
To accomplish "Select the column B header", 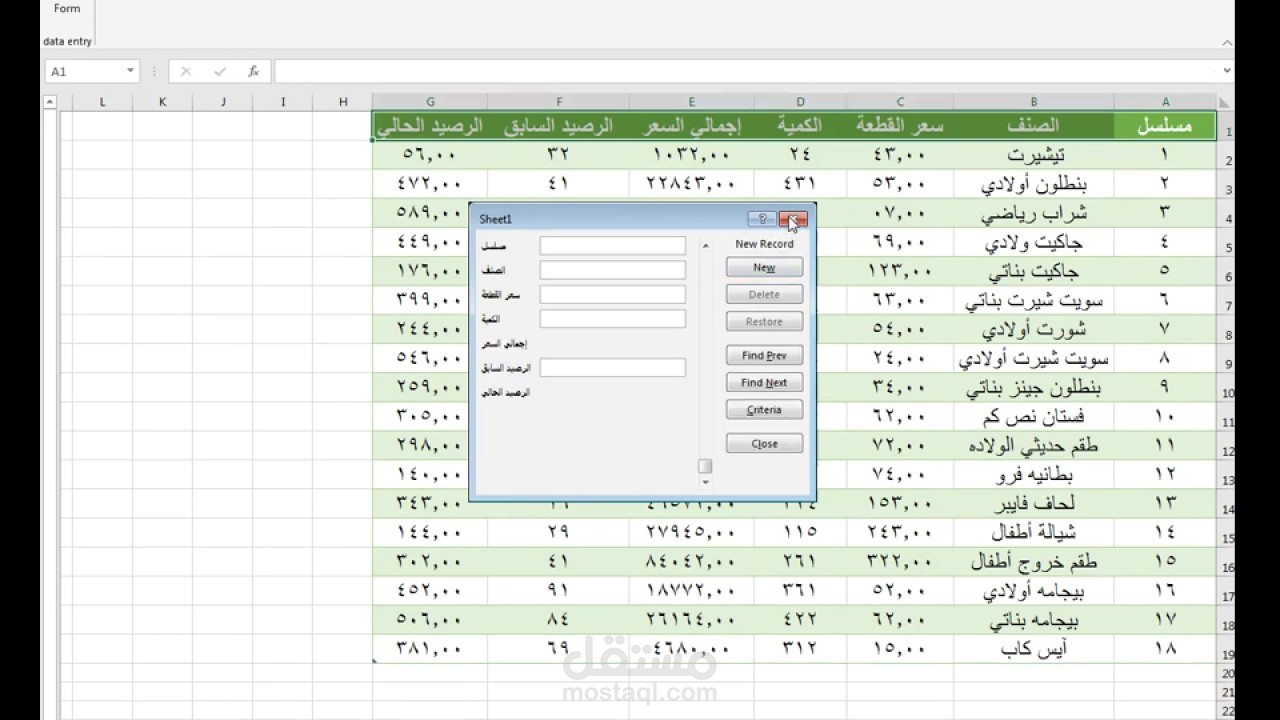I will coord(1034,102).
